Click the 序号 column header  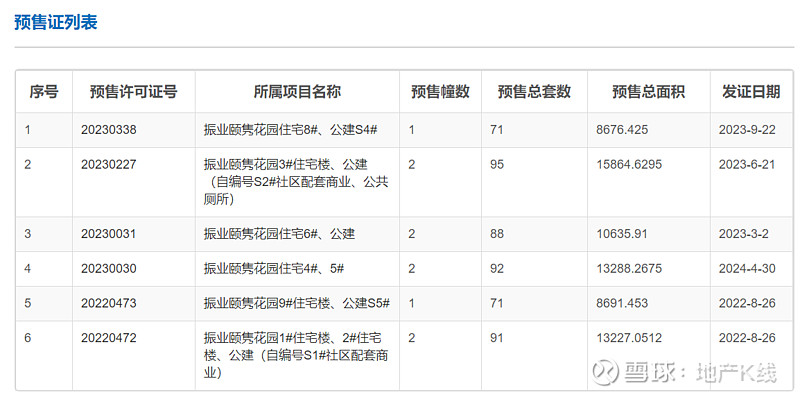click(43, 92)
